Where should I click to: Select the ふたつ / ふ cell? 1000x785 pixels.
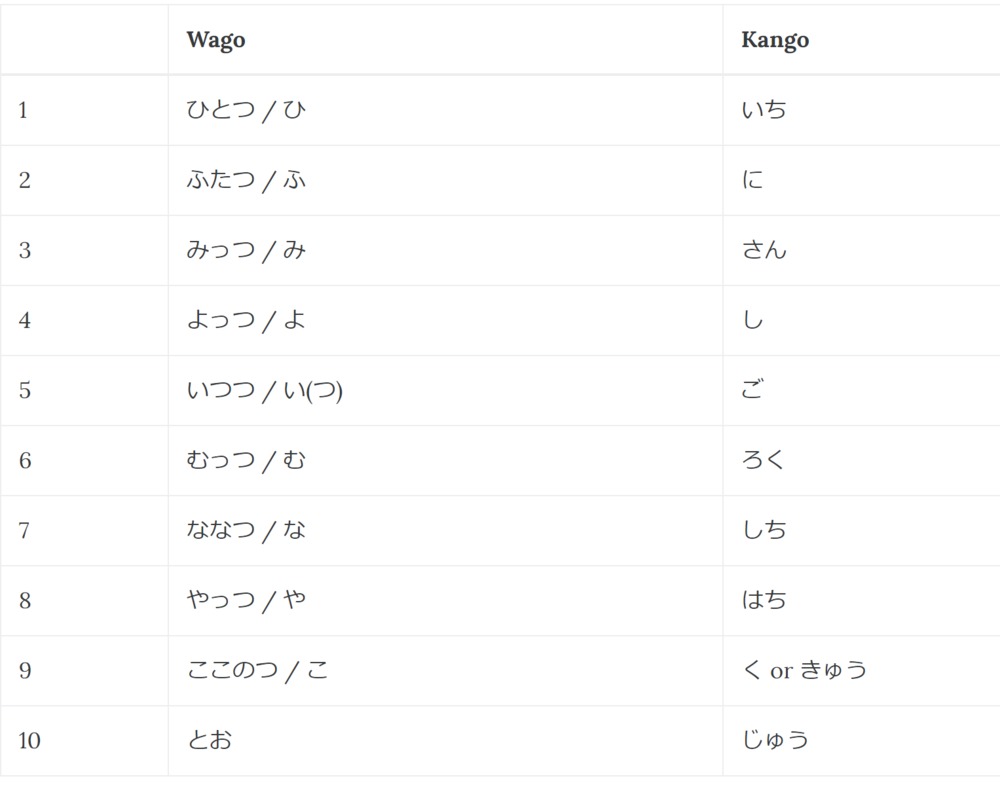(x=246, y=180)
